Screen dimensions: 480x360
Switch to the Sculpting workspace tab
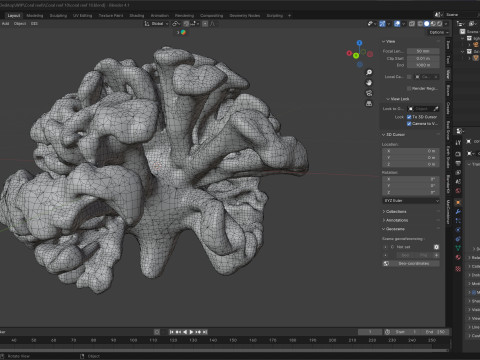pos(58,16)
